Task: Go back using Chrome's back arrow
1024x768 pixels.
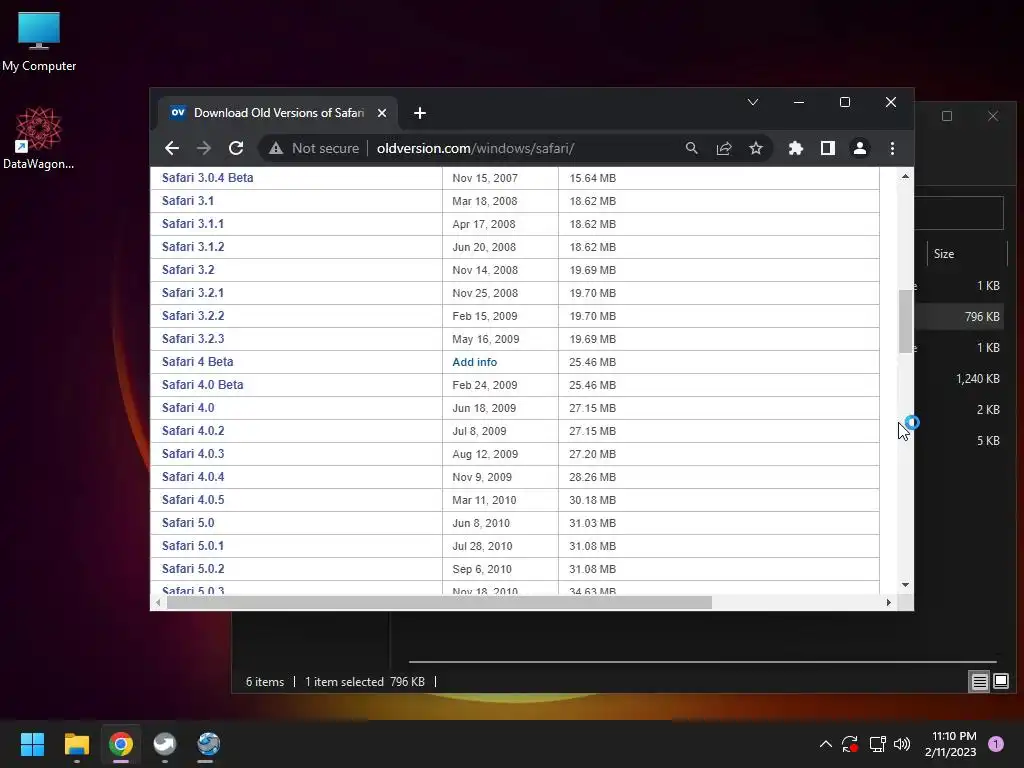Action: pos(172,148)
